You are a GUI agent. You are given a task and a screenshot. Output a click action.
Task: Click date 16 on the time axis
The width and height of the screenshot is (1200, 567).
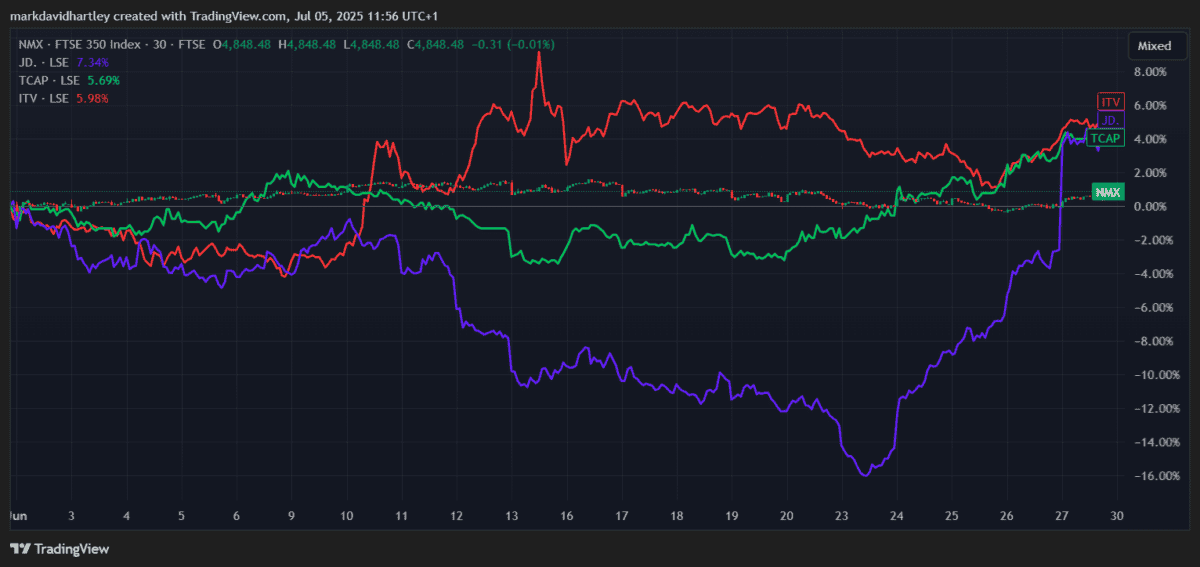[x=566, y=516]
